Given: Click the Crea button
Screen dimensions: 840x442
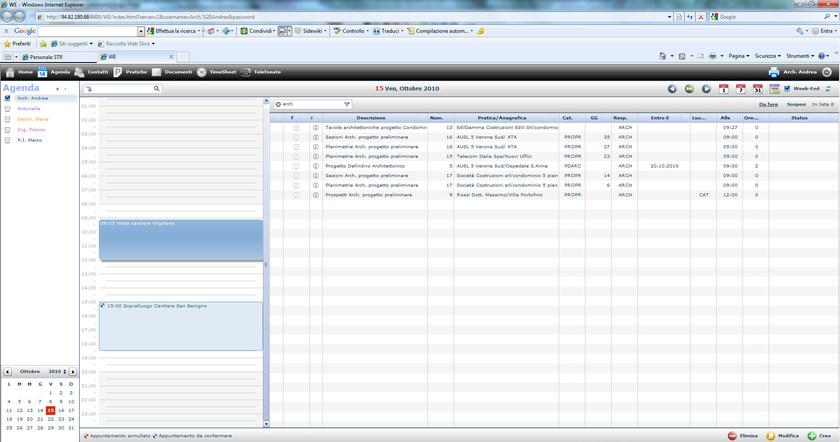Looking at the screenshot, I should [x=818, y=436].
